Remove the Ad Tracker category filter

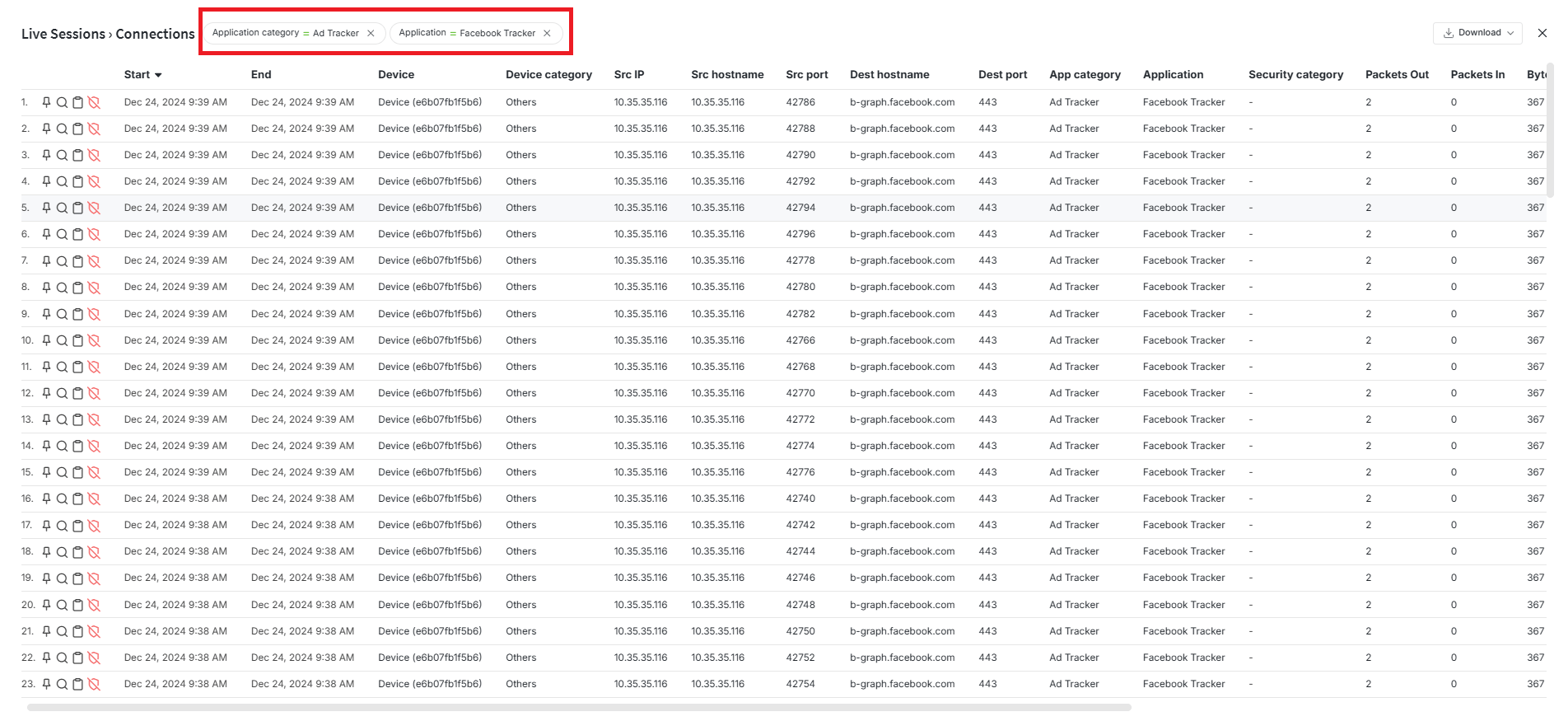click(x=371, y=33)
